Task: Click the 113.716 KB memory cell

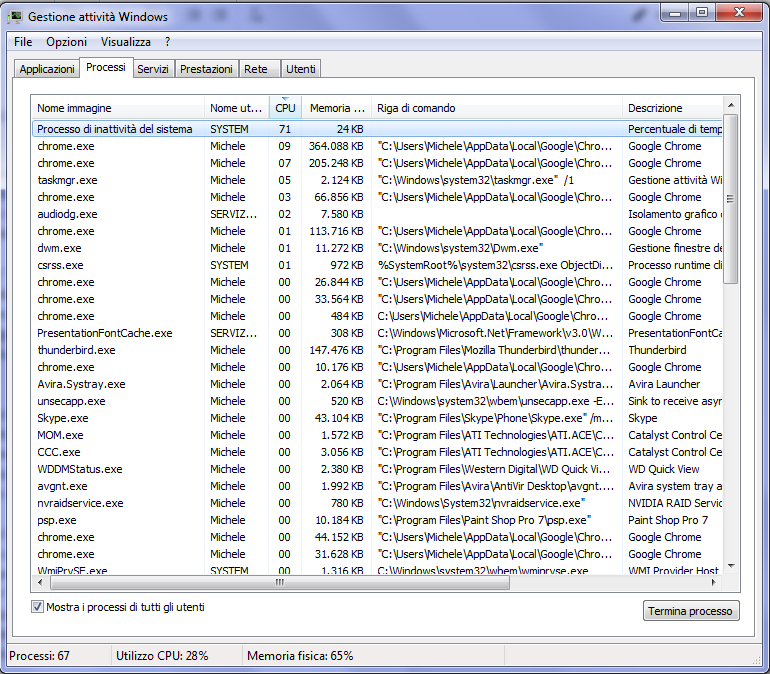Action: (336, 231)
